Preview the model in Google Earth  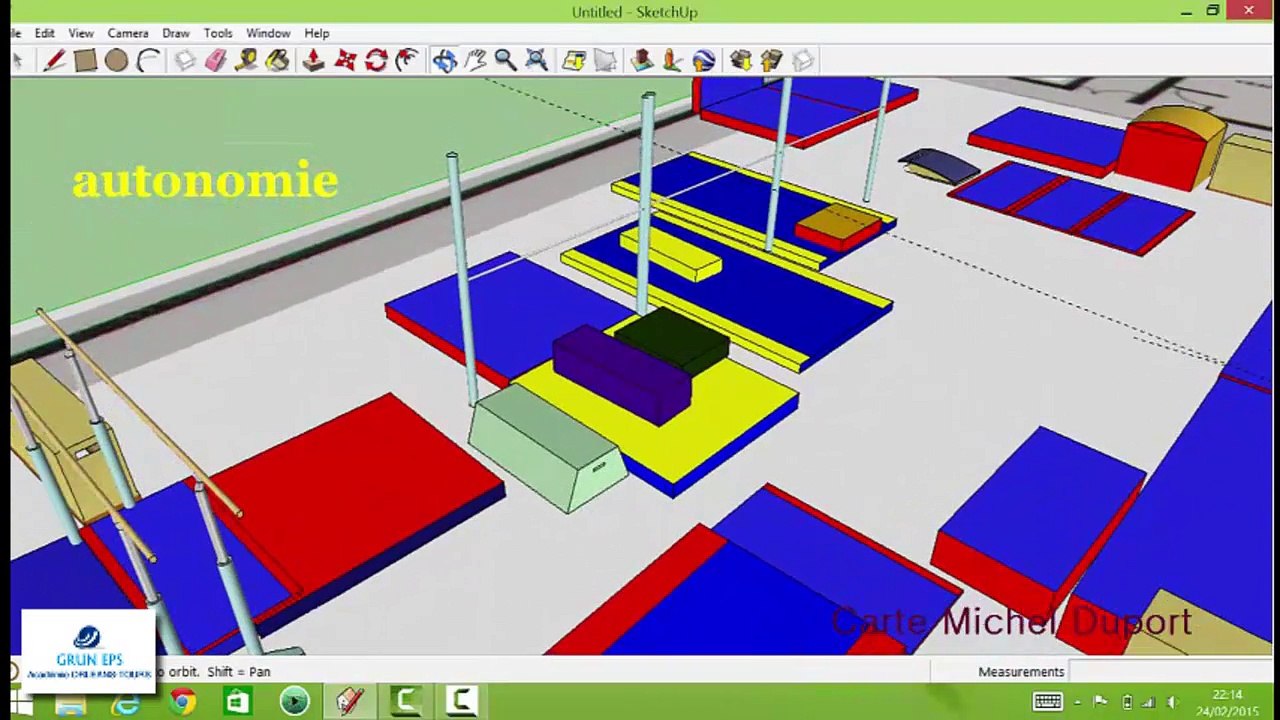704,61
